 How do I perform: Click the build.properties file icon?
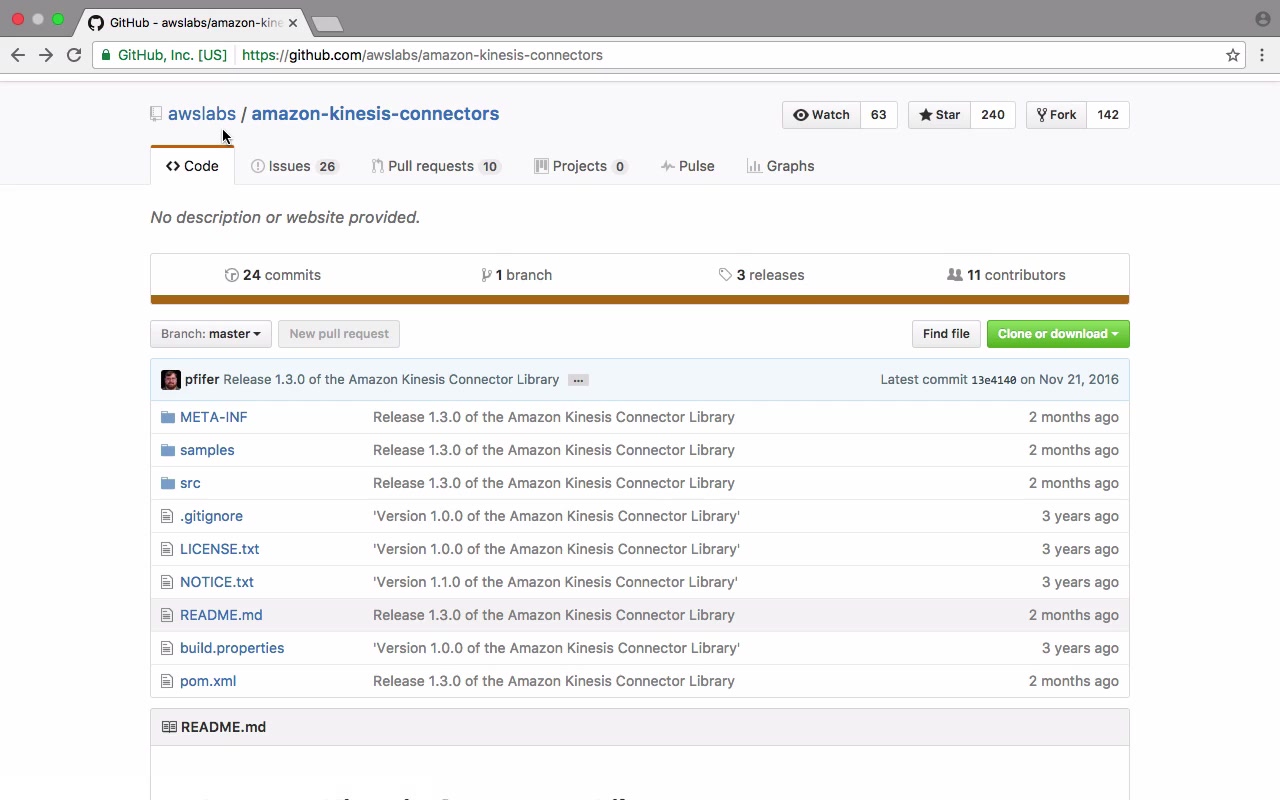(x=167, y=648)
